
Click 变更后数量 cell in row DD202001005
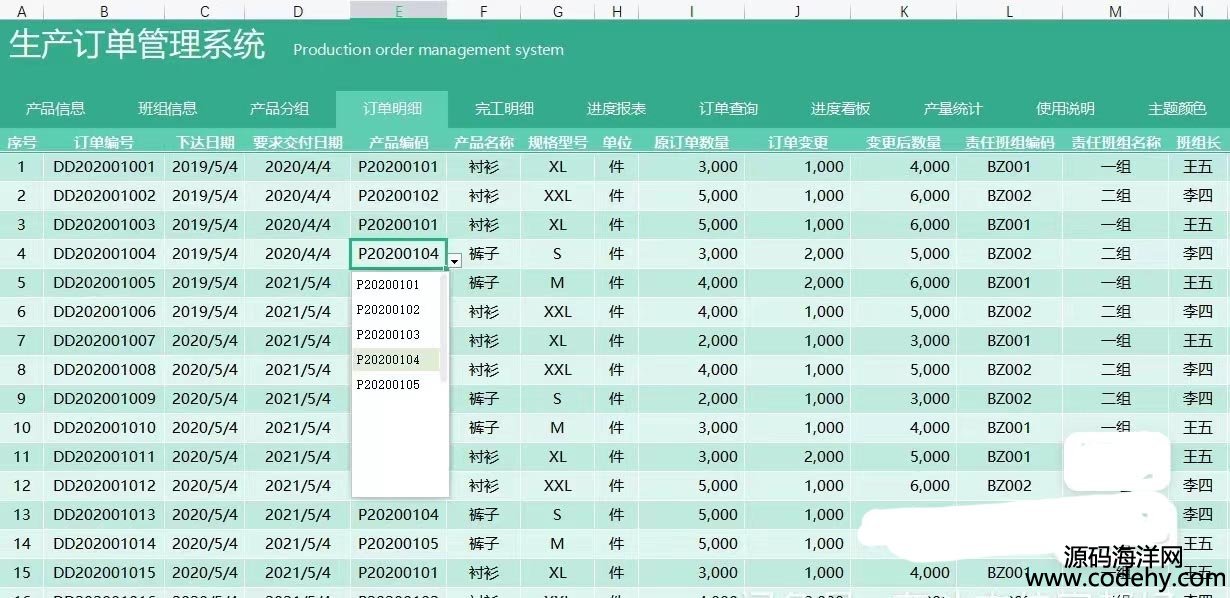pyautogui.click(x=904, y=283)
